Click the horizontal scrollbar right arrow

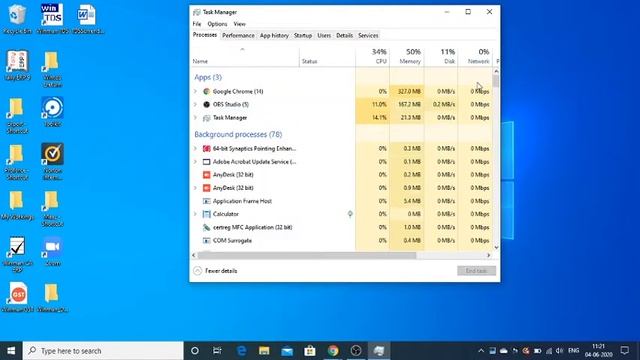(489, 255)
